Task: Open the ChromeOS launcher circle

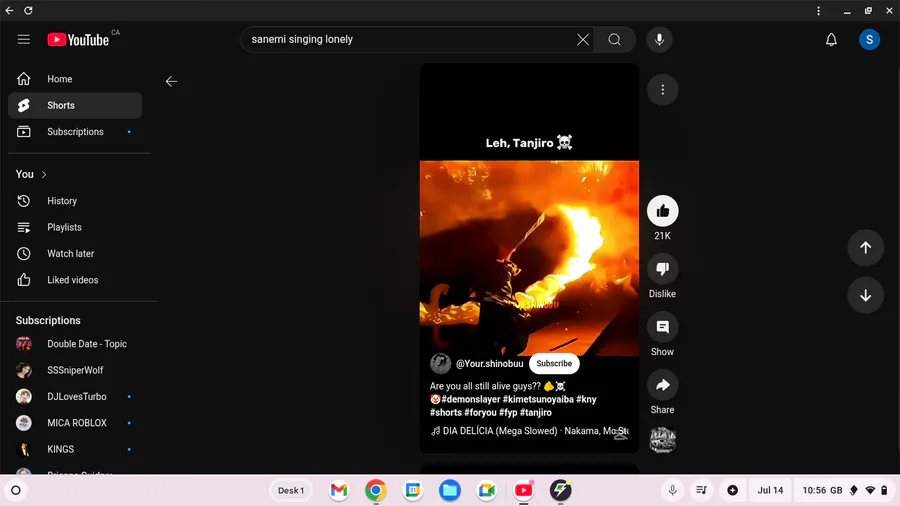Action: (16, 491)
